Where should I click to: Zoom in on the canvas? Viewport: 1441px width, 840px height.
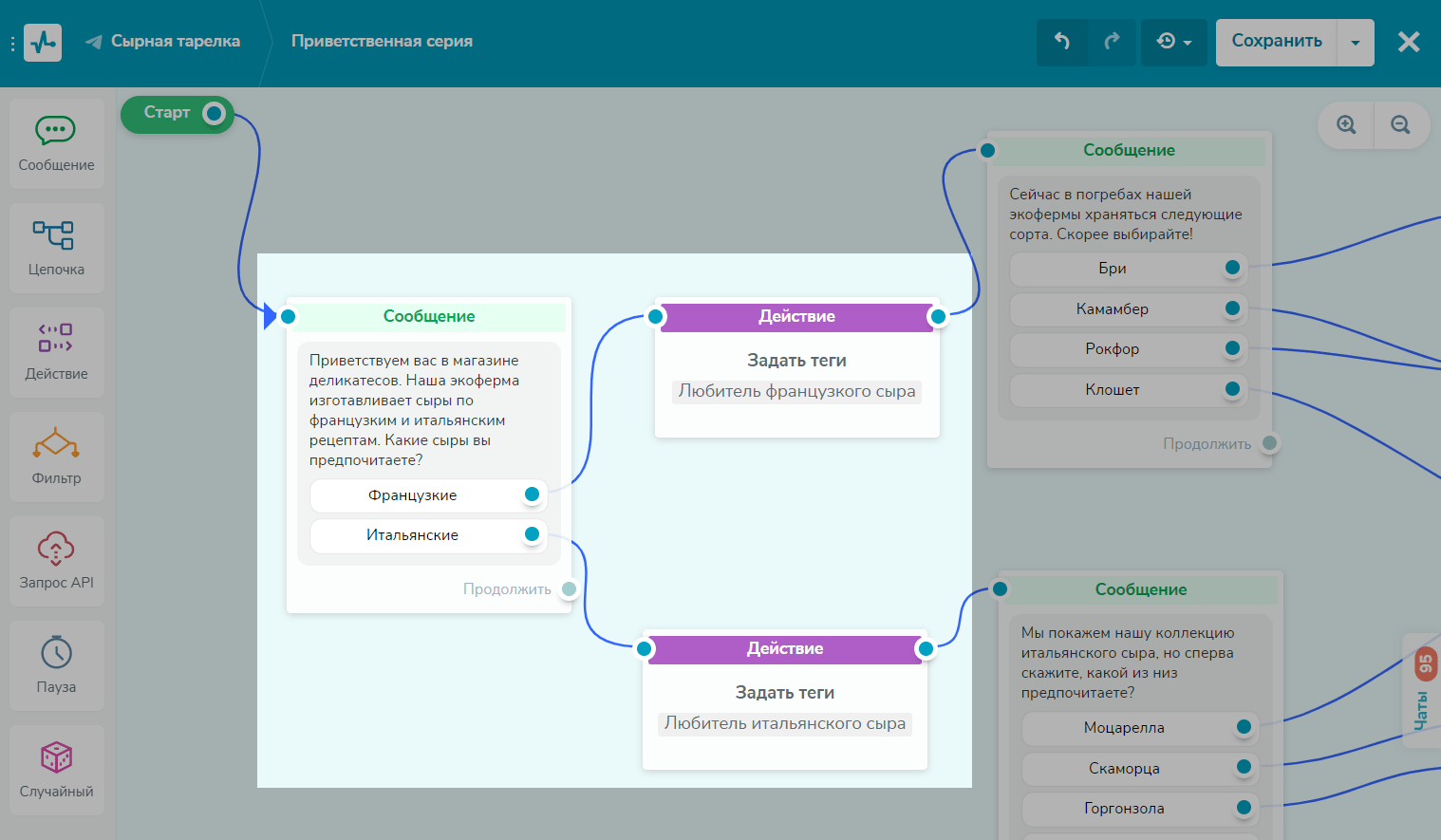(1346, 125)
